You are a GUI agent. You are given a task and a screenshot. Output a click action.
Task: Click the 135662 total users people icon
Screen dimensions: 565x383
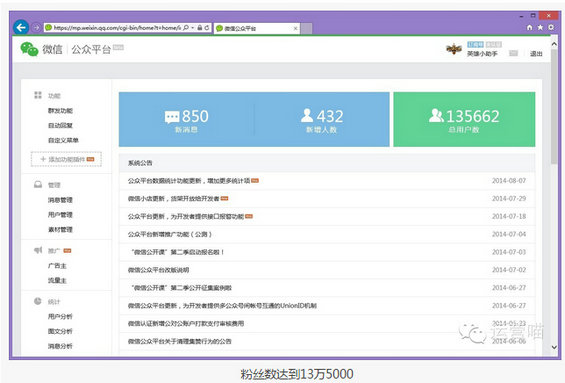[x=436, y=116]
